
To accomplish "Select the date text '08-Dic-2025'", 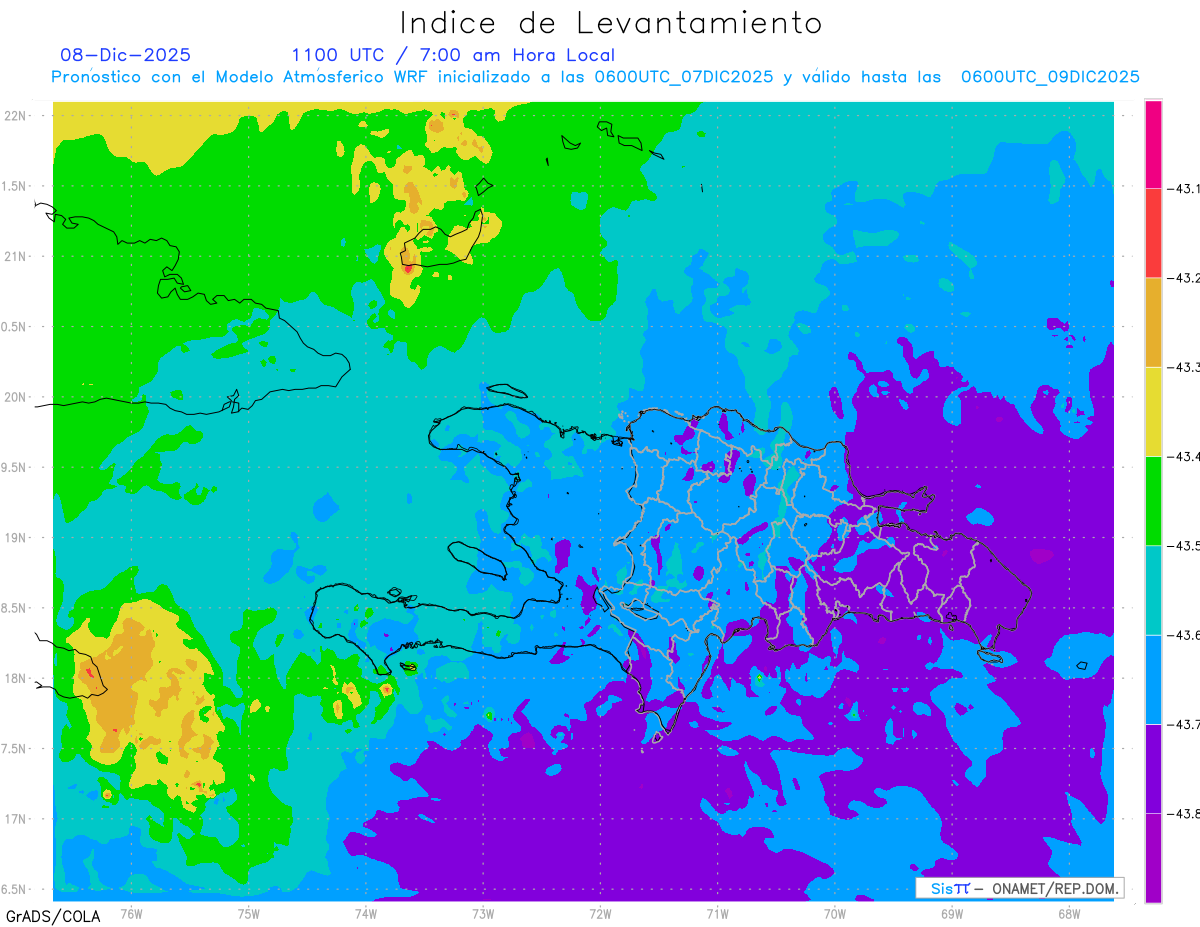I will pyautogui.click(x=125, y=55).
